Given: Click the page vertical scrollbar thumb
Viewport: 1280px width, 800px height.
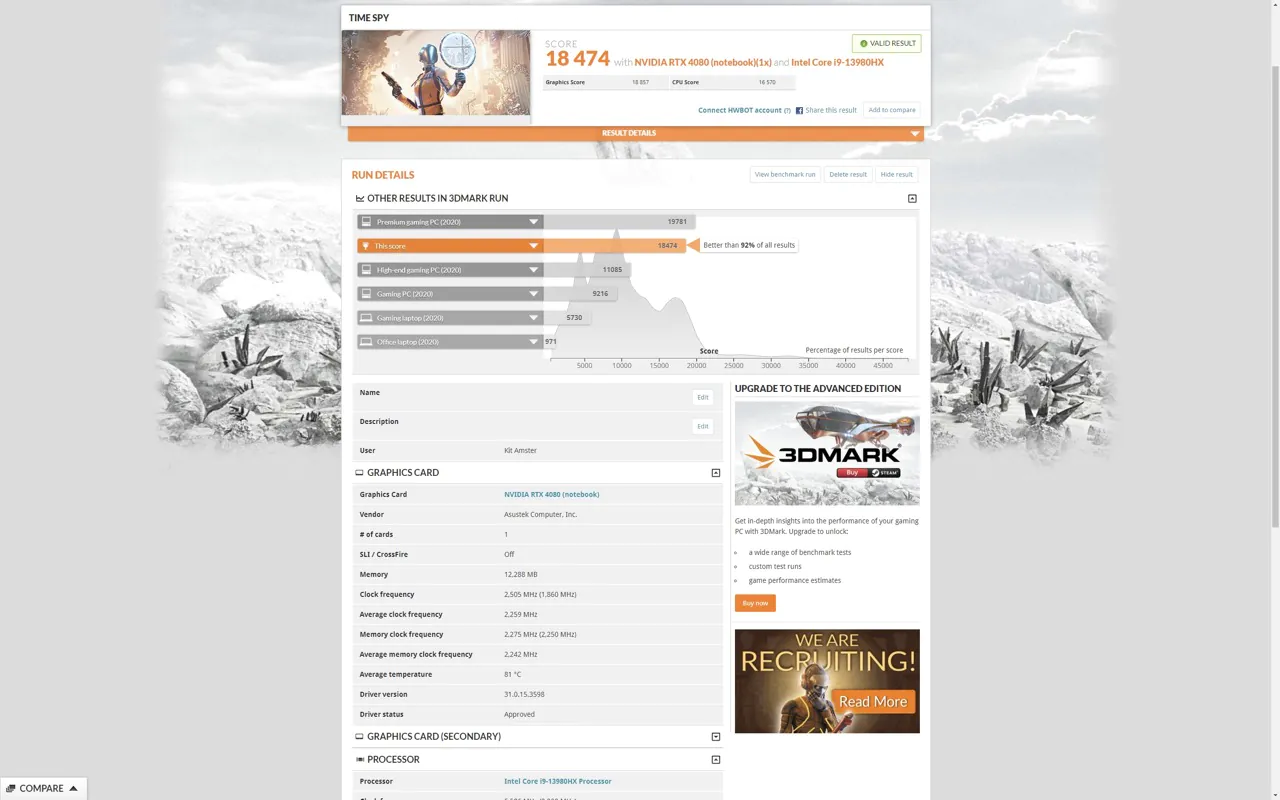Looking at the screenshot, I should point(1274,297).
